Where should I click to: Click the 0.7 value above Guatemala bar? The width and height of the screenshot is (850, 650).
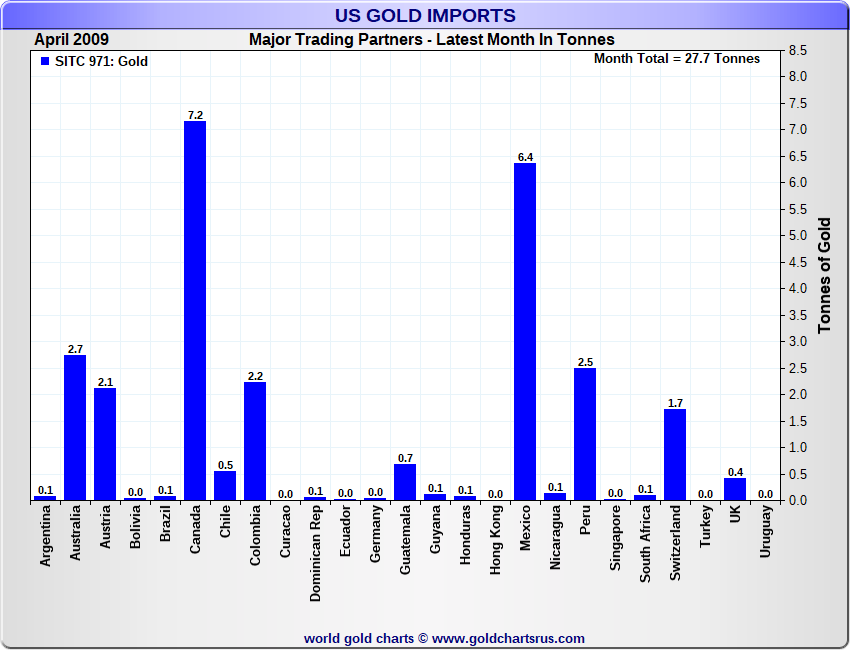pyautogui.click(x=405, y=458)
